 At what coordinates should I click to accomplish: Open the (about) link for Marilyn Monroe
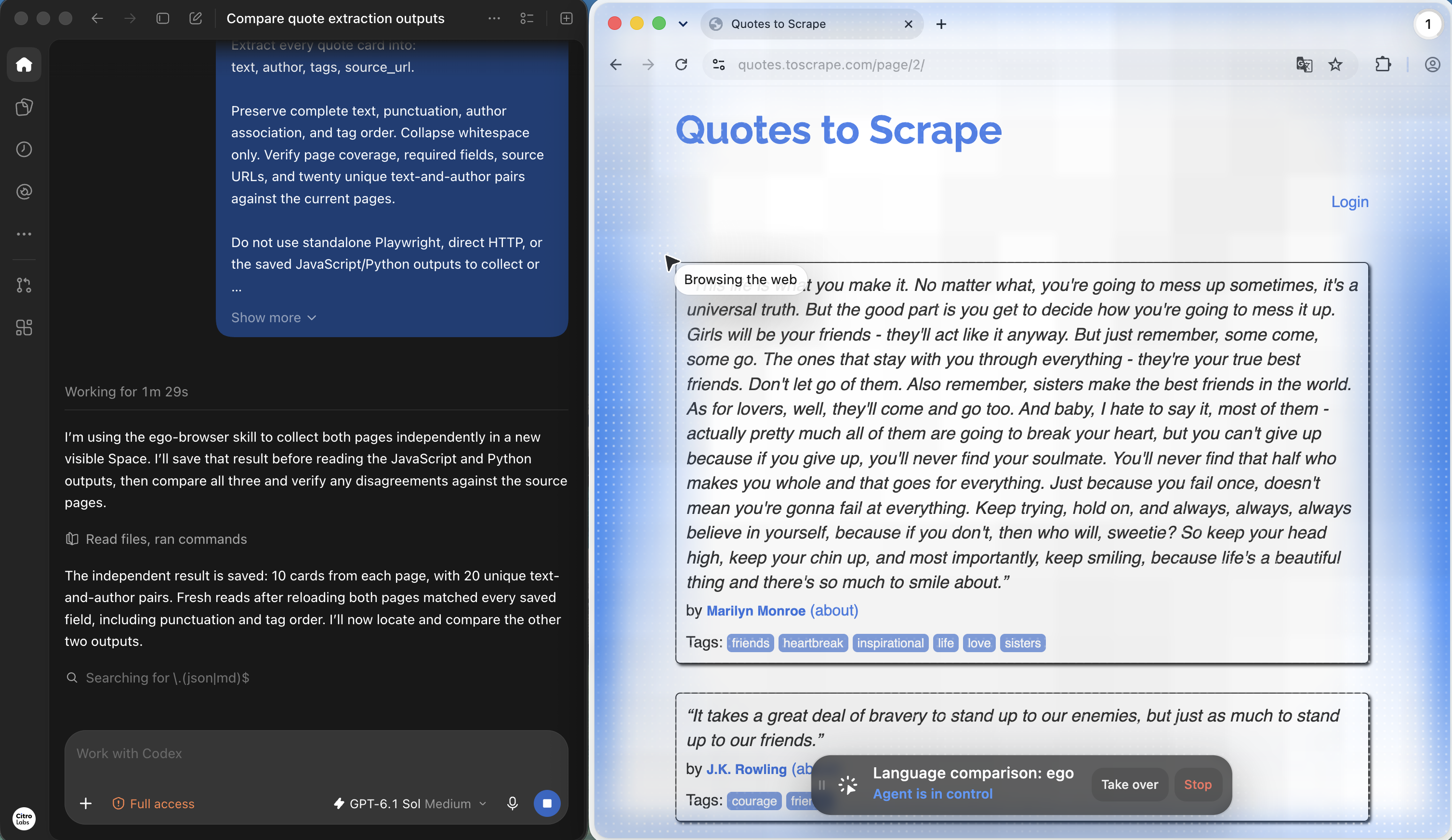[834, 611]
